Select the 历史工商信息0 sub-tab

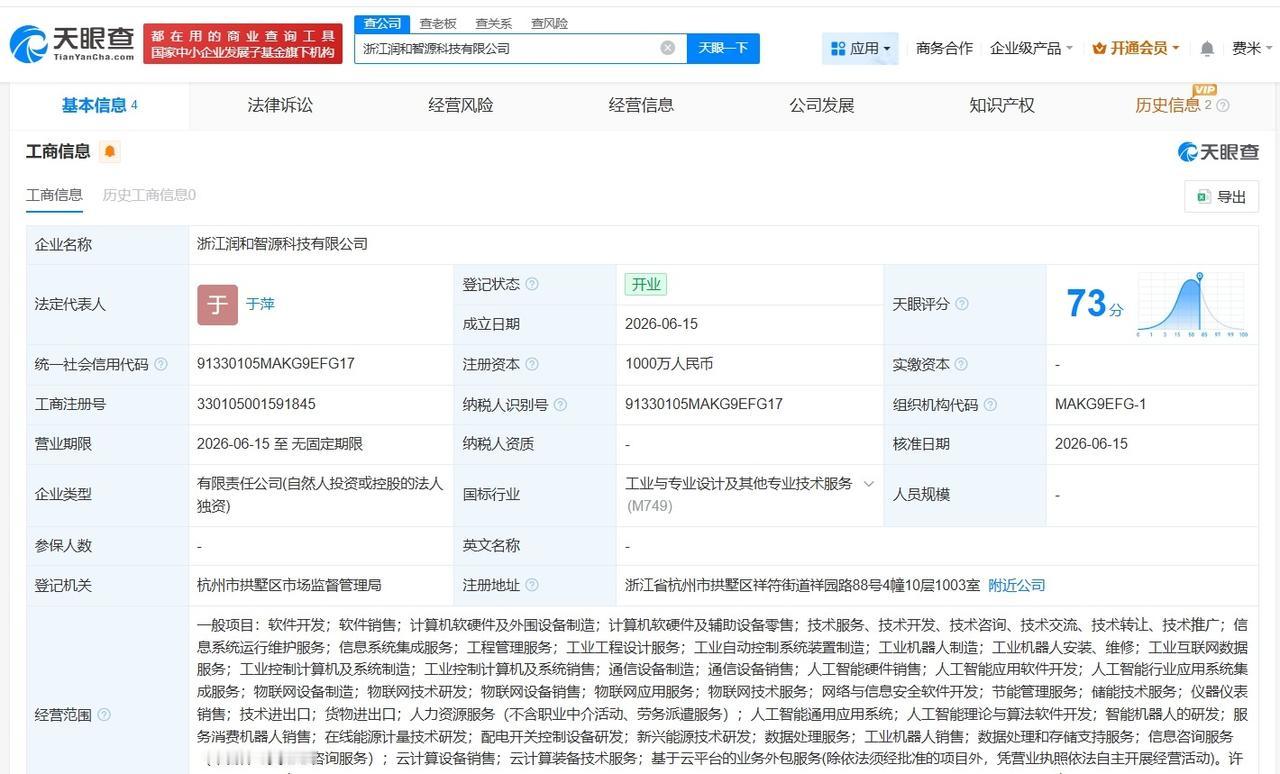point(149,195)
